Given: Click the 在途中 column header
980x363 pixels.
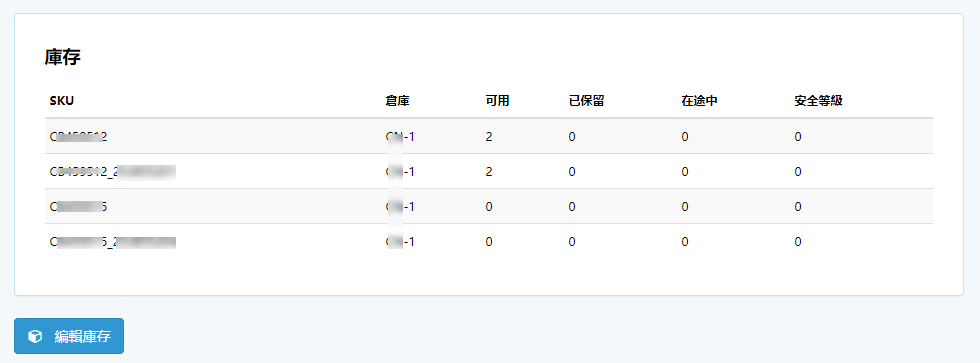Looking at the screenshot, I should coord(699,101).
